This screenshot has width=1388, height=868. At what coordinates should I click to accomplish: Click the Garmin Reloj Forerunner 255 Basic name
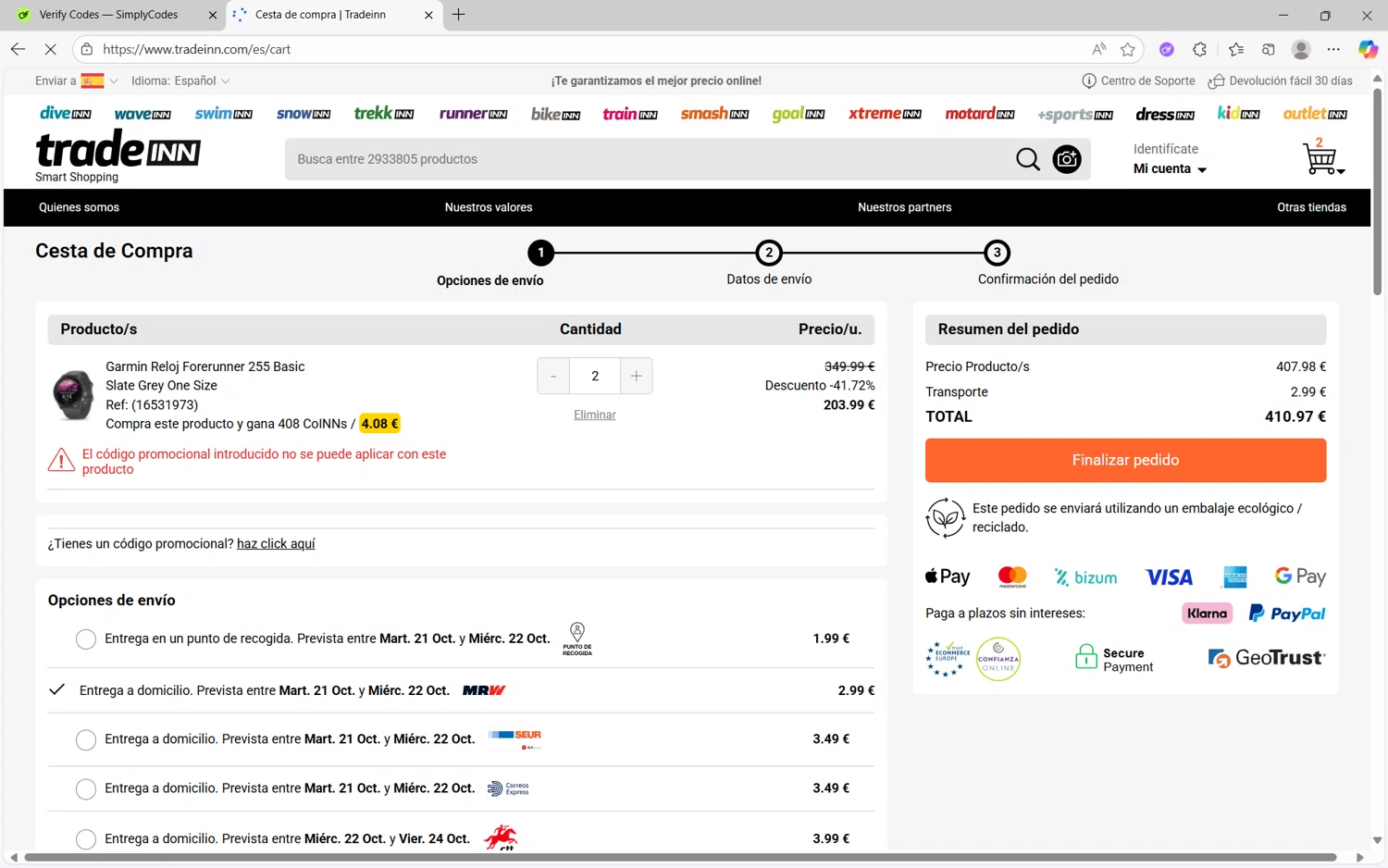point(204,366)
